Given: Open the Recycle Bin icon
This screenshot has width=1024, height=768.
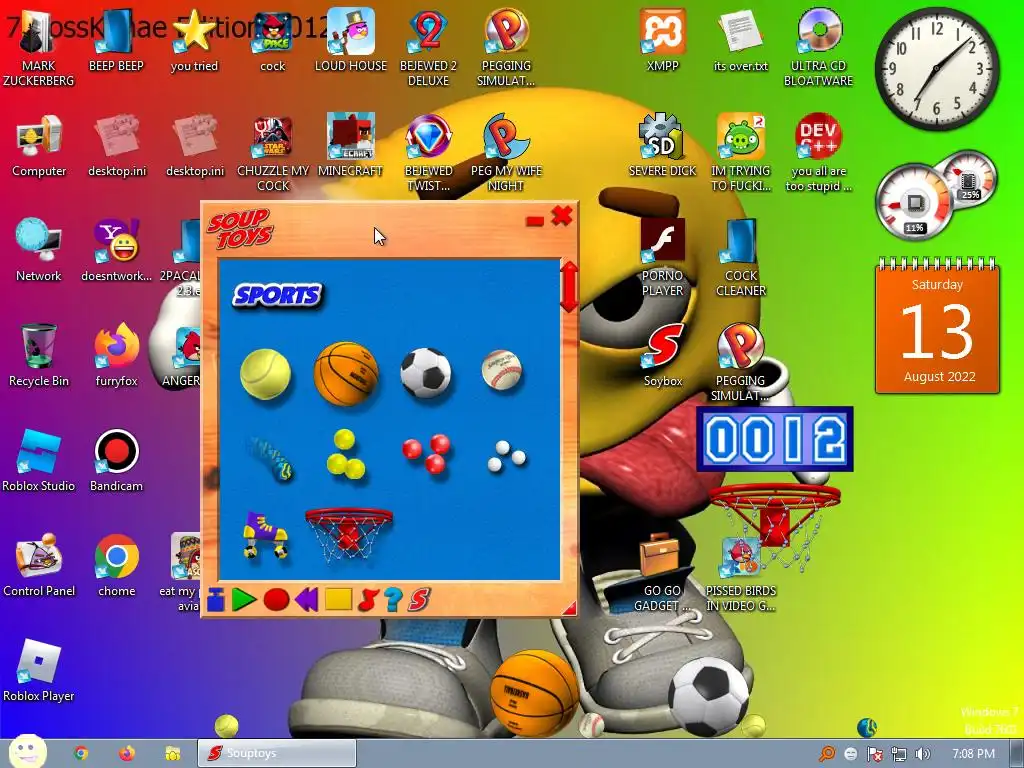Looking at the screenshot, I should point(39,356).
